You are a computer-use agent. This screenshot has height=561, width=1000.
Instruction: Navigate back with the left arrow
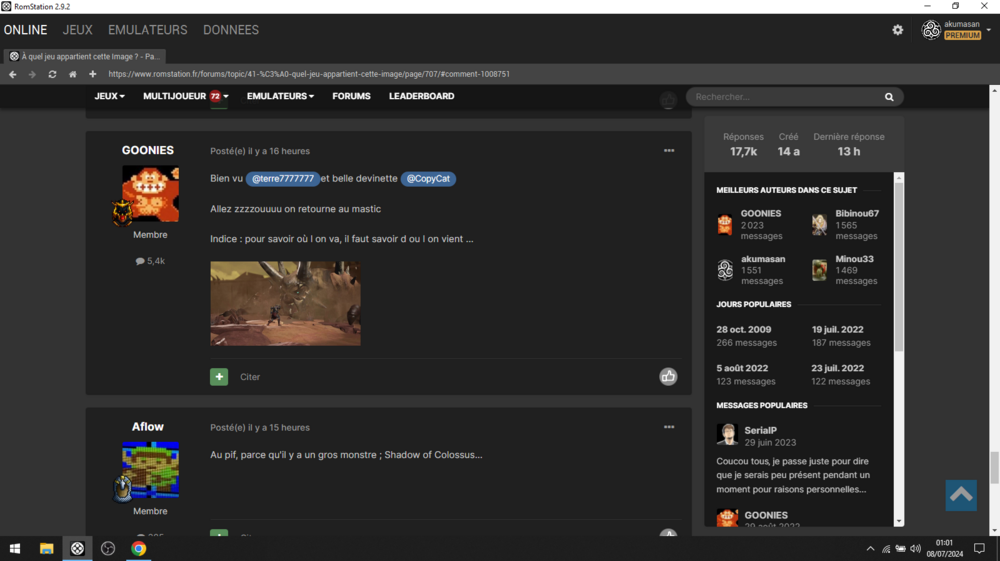(13, 74)
